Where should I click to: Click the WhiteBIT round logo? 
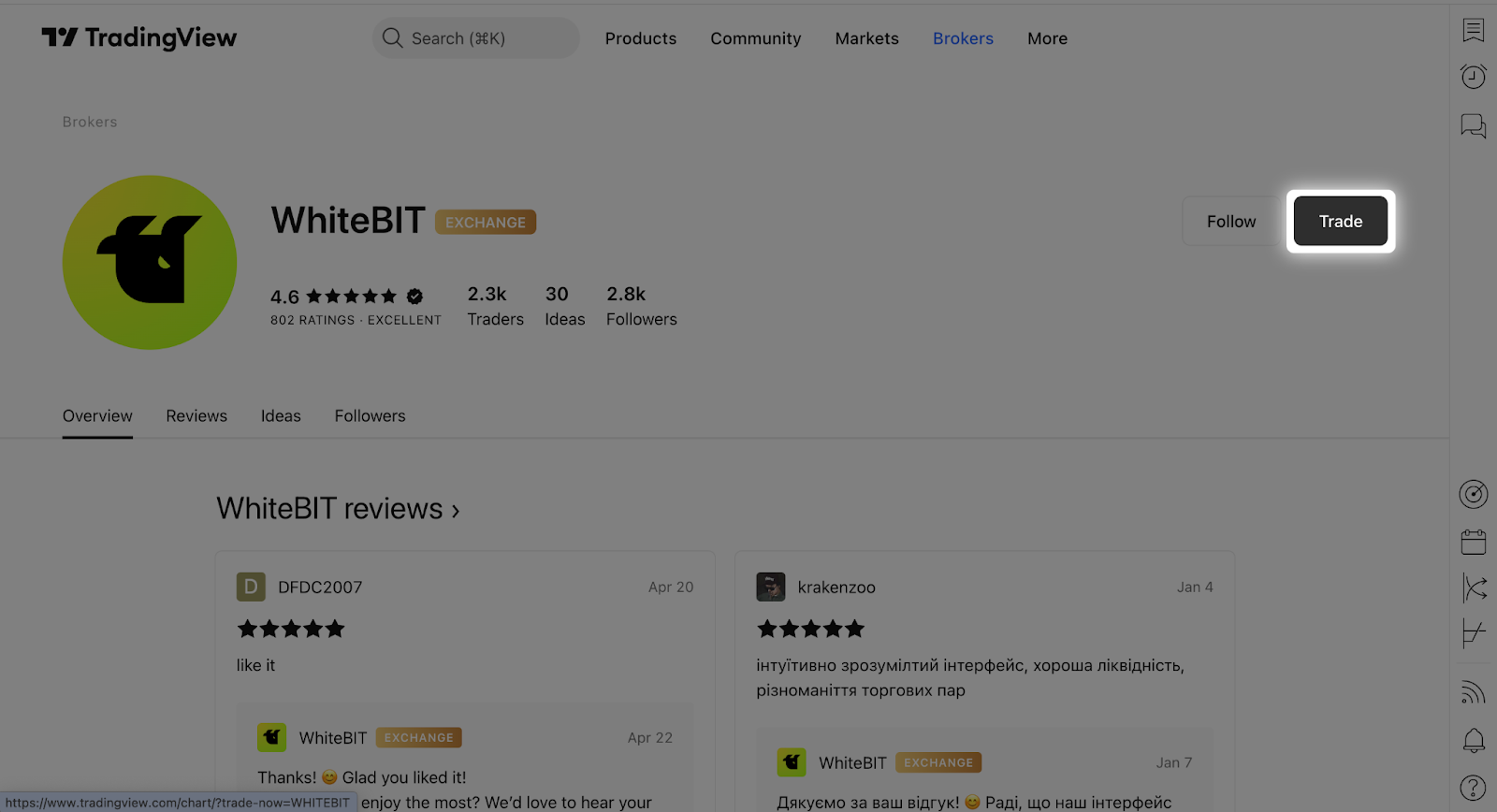pos(150,262)
